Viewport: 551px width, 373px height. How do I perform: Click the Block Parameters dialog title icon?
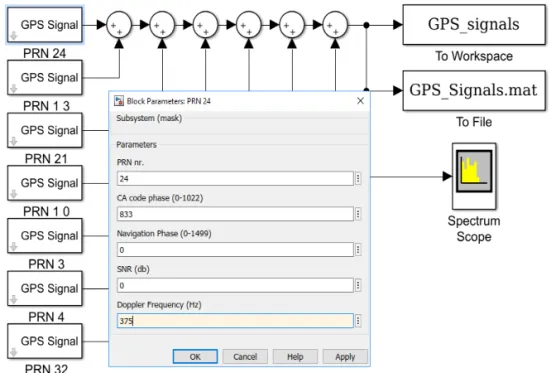coord(119,101)
